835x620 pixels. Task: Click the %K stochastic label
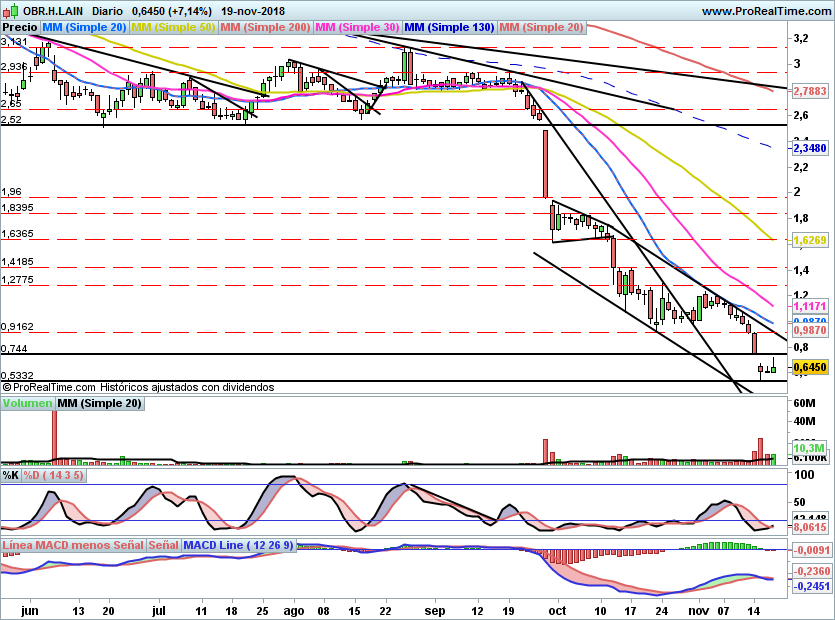click(x=11, y=475)
